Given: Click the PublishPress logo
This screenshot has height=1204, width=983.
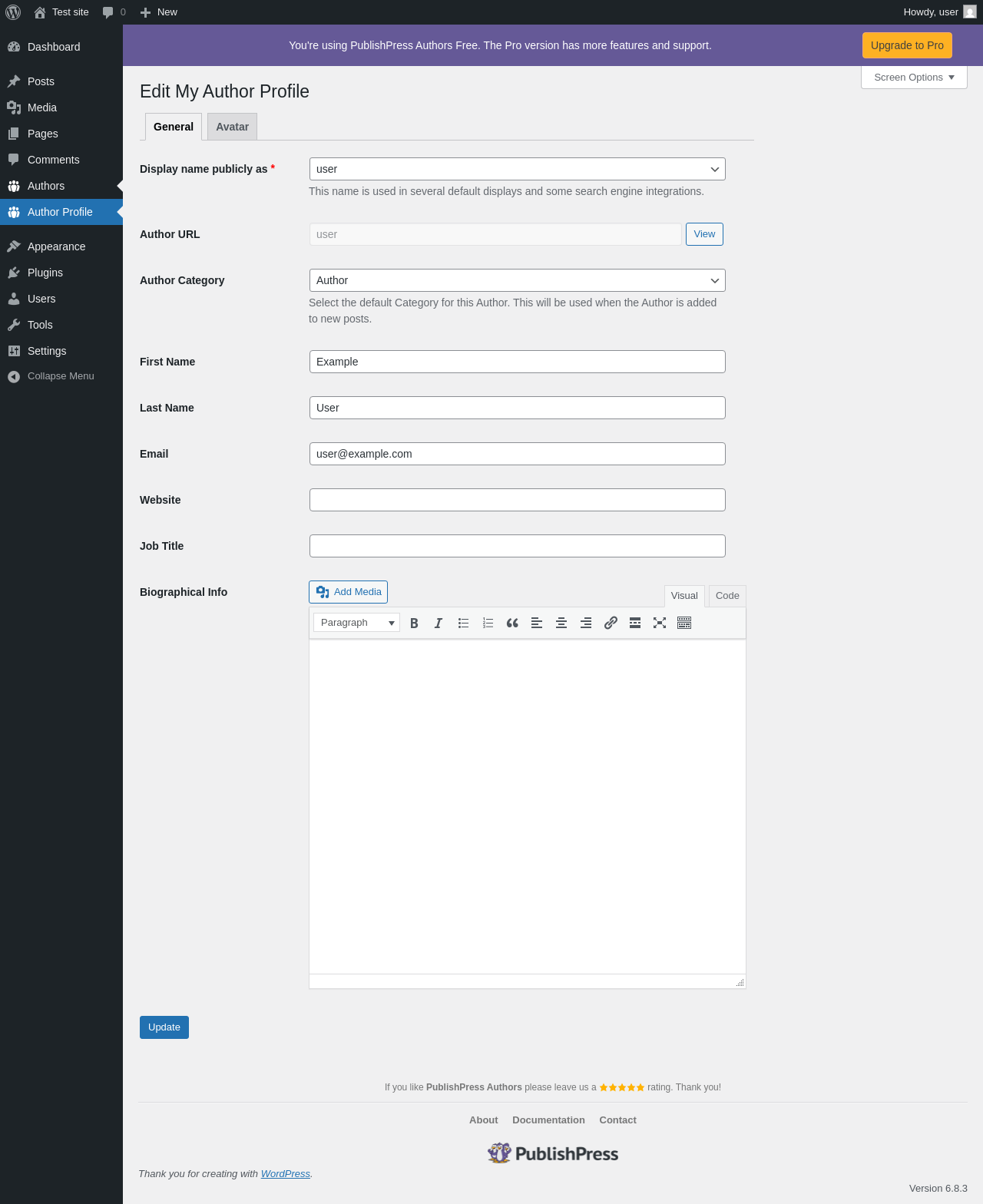Looking at the screenshot, I should pos(553,1153).
